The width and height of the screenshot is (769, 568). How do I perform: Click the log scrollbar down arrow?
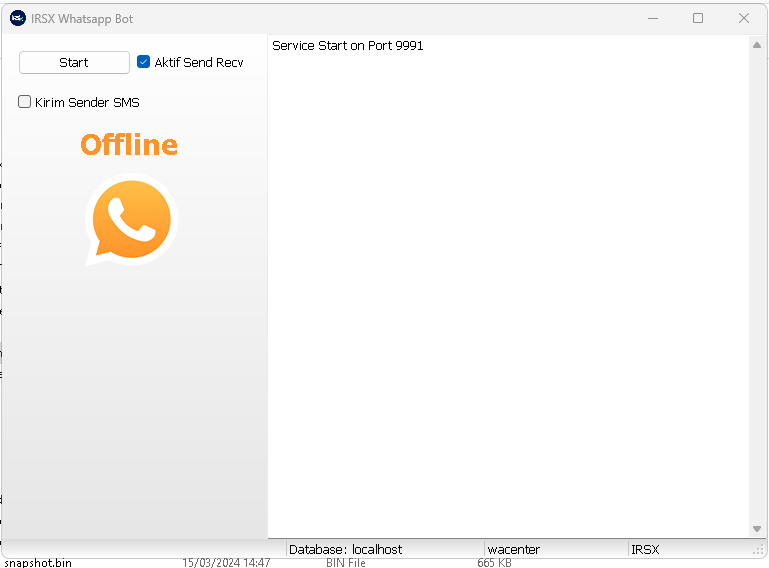pyautogui.click(x=757, y=529)
